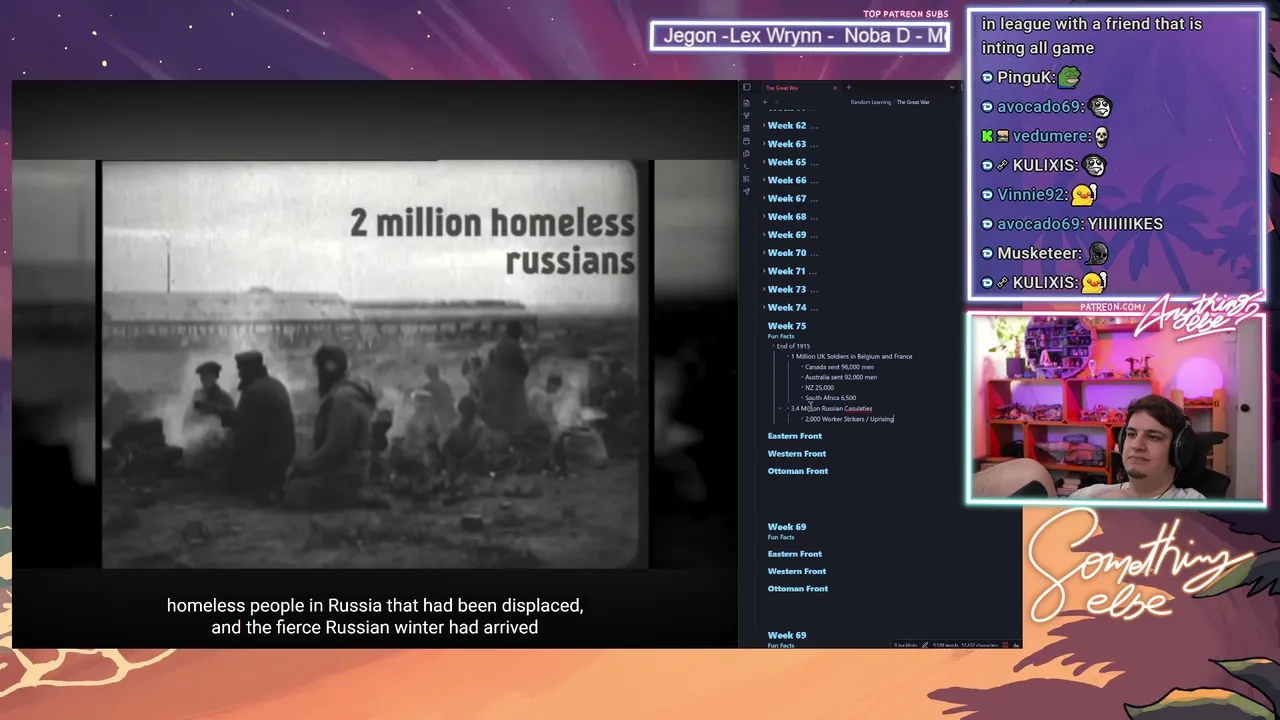Click '2,000 Worker Strikers / Uprising' line

coord(849,419)
